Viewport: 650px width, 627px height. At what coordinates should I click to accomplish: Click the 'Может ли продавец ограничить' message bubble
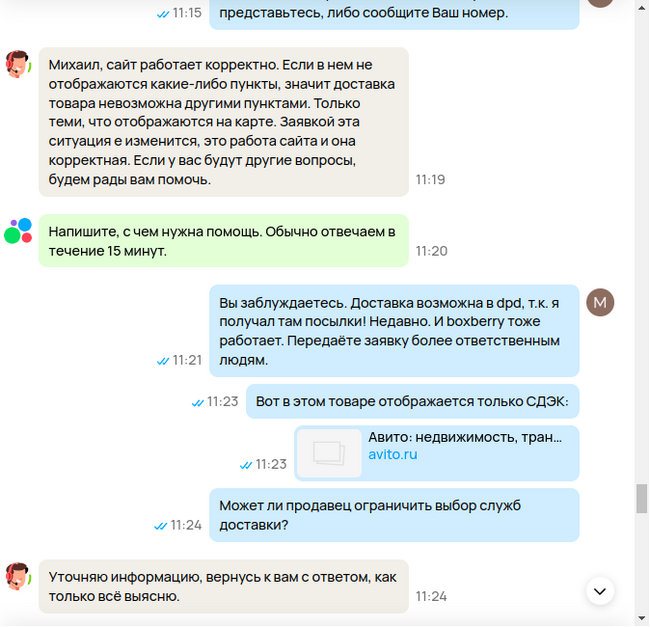[x=394, y=515]
